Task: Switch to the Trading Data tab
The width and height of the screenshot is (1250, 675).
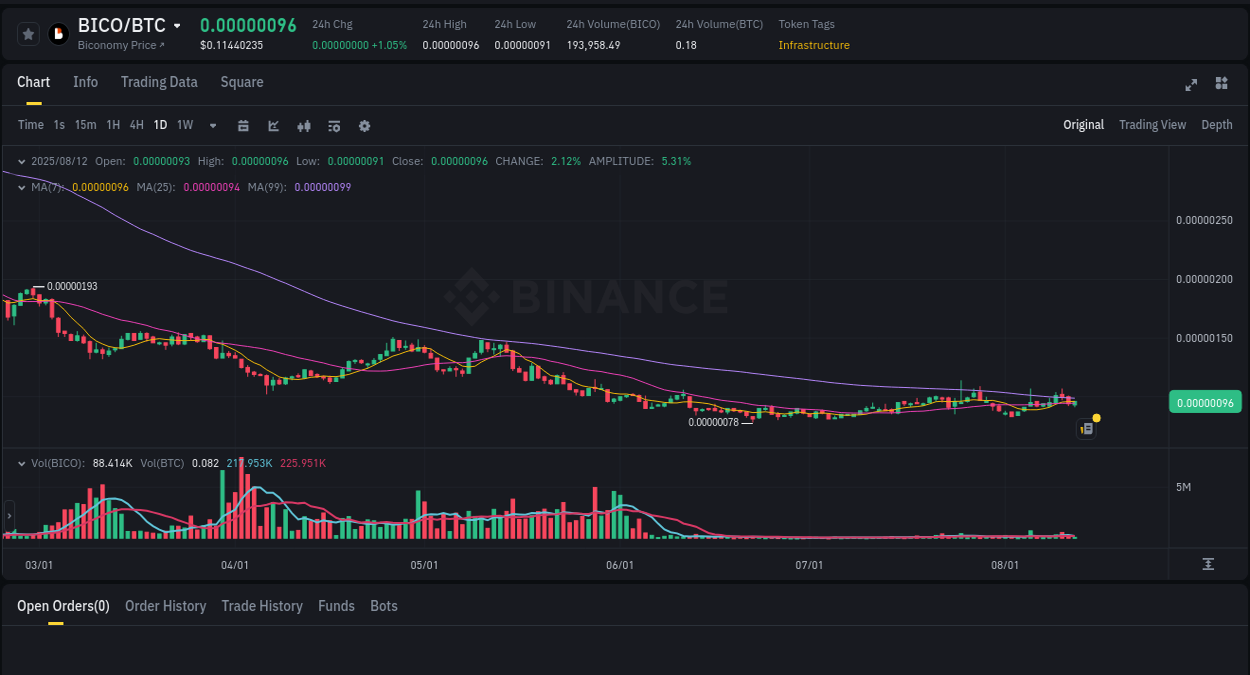Action: pos(159,82)
